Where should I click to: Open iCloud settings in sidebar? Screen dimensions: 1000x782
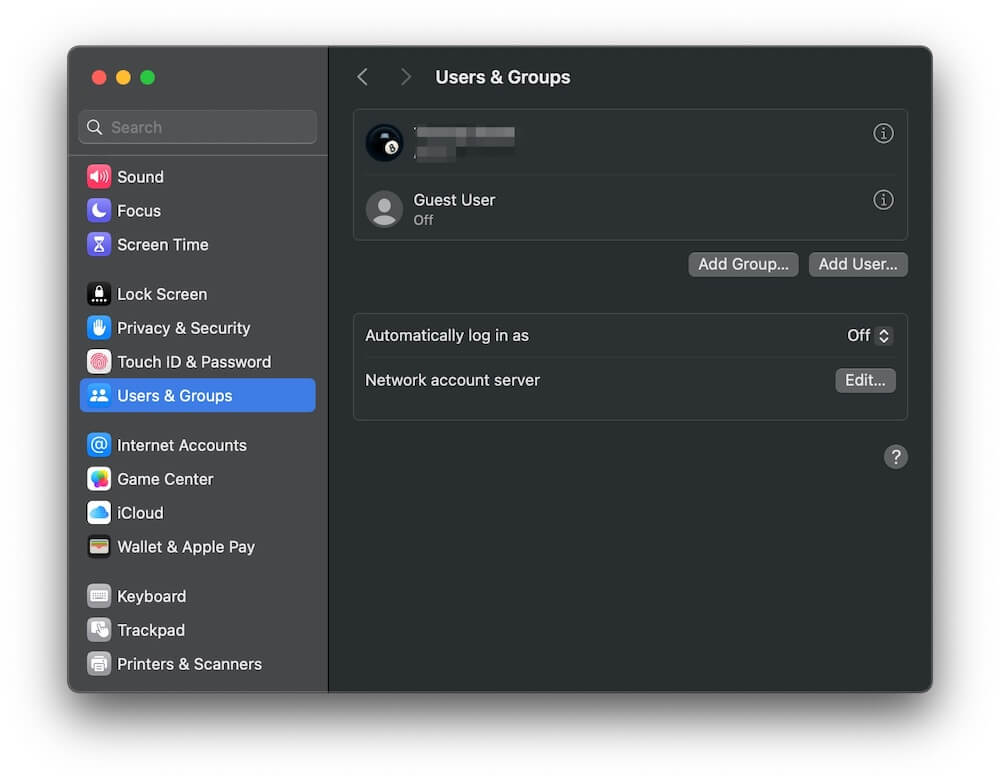(x=197, y=512)
